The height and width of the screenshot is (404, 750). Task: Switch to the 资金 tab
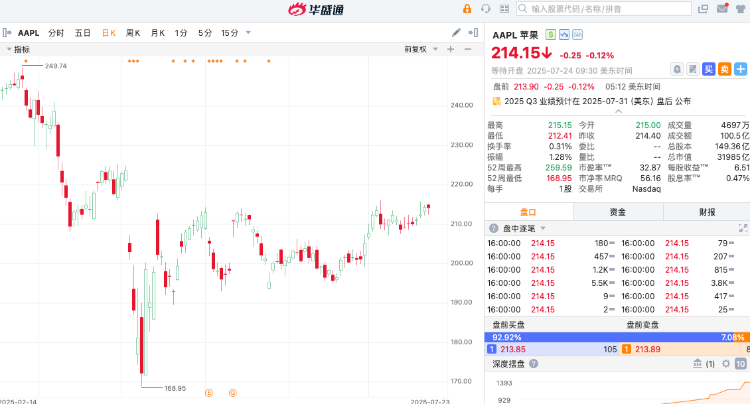[x=618, y=212]
